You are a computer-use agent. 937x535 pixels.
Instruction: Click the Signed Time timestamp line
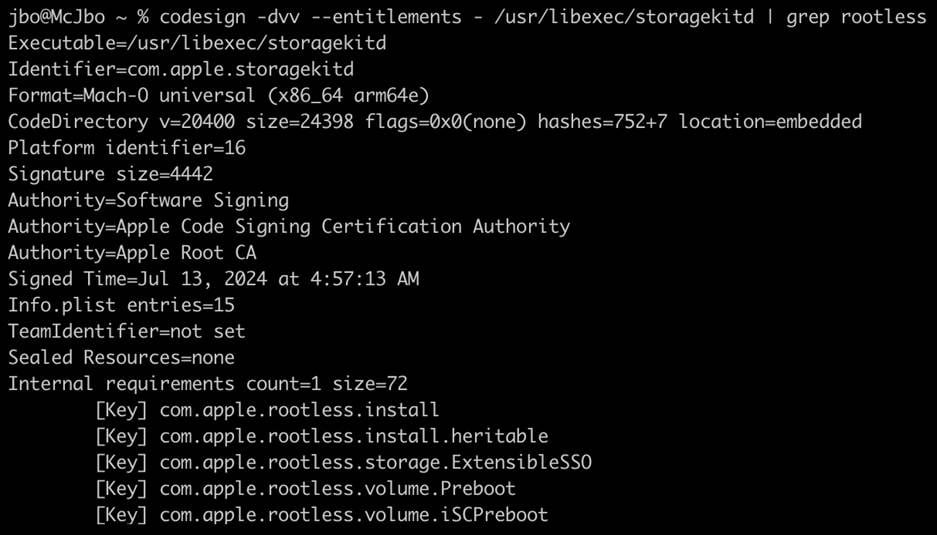point(213,279)
